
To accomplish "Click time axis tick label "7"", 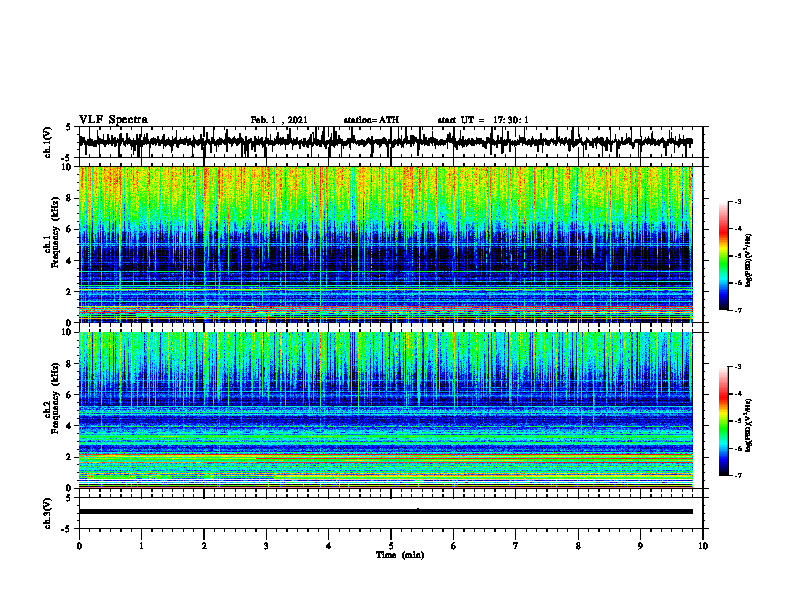I will point(516,546).
